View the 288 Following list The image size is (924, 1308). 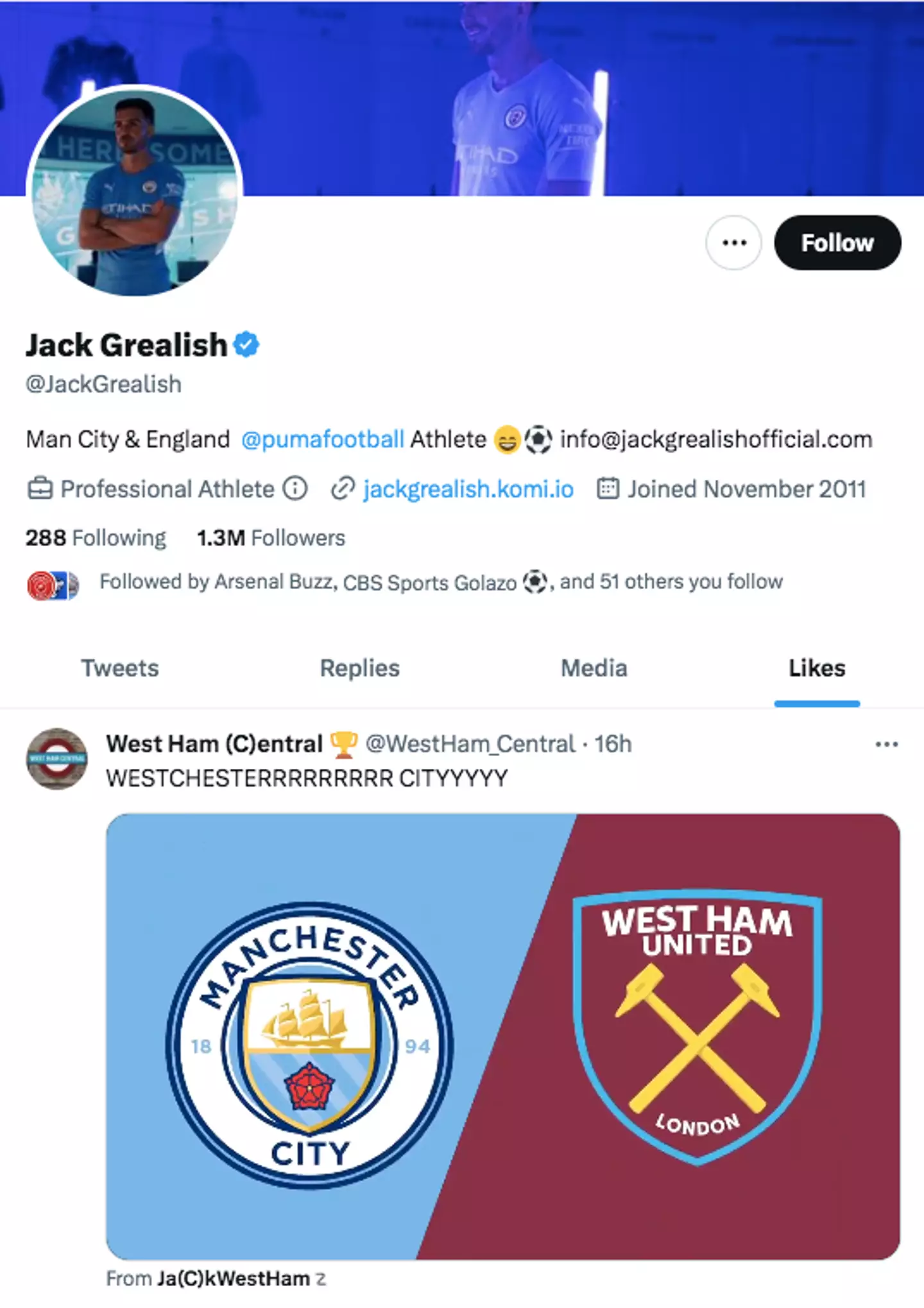click(96, 538)
